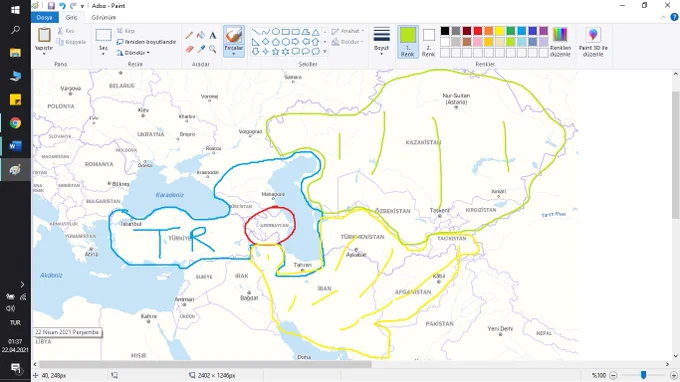Activate 2. Renk background color box
The height and width of the screenshot is (382, 680).
click(428, 42)
